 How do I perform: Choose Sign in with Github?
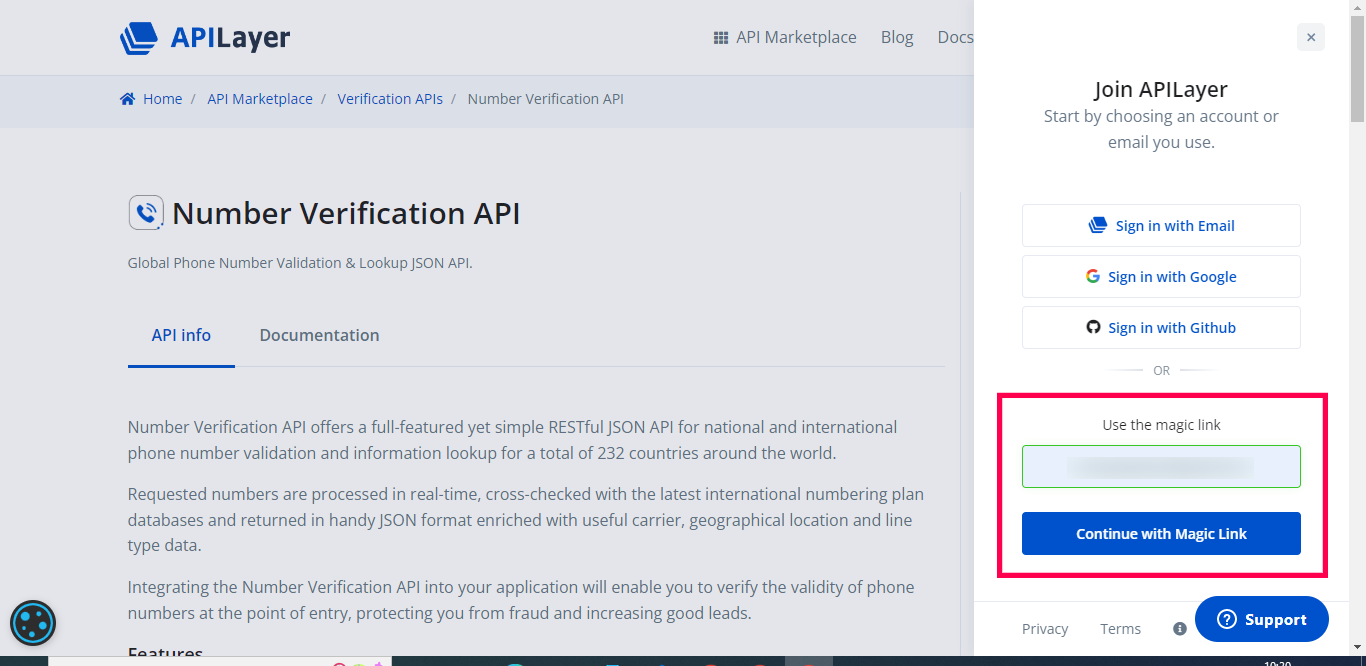pos(1161,328)
